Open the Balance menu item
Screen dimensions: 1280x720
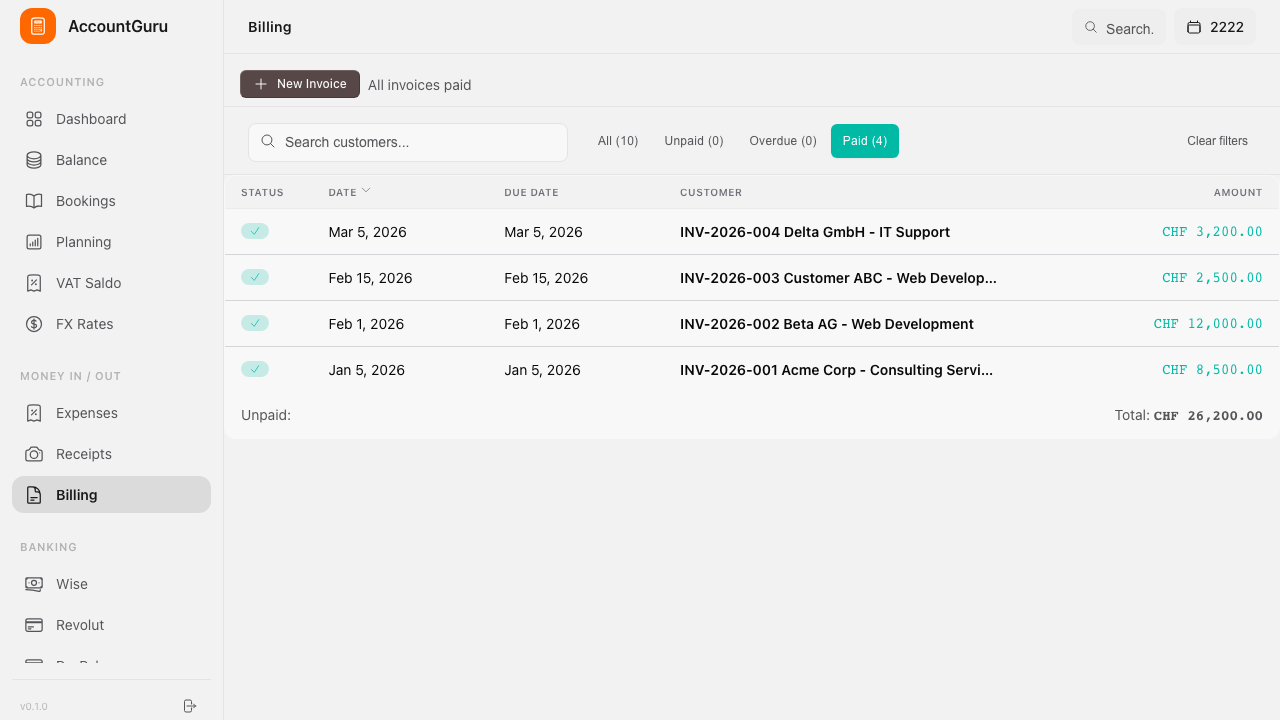[111, 160]
